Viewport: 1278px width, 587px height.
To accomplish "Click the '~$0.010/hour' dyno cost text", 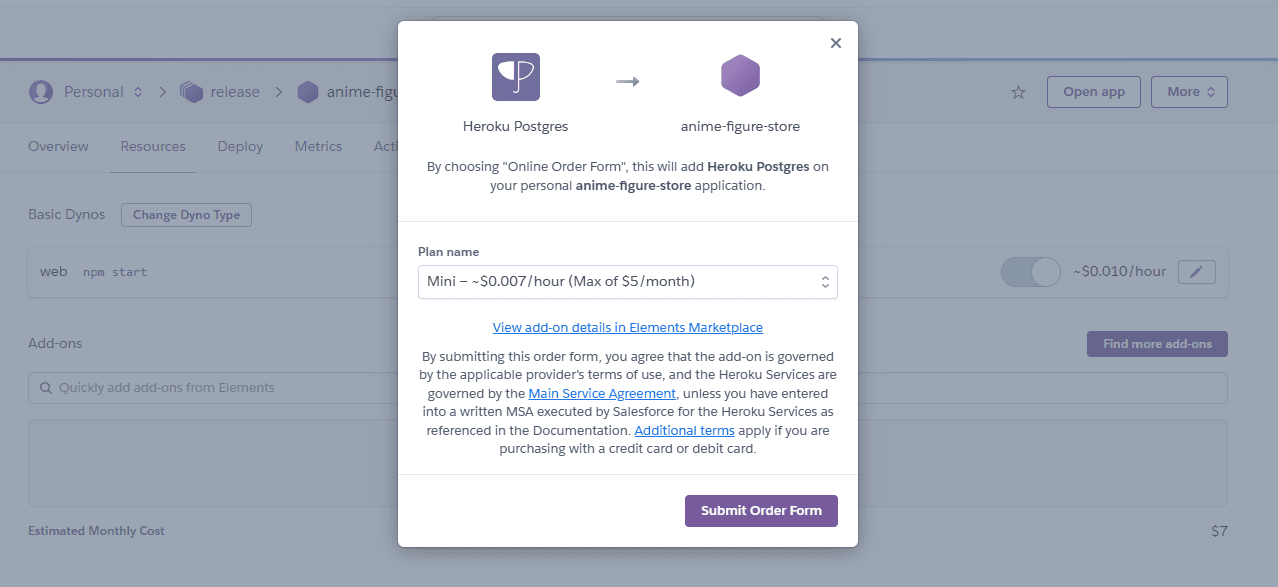I will click(x=1119, y=271).
